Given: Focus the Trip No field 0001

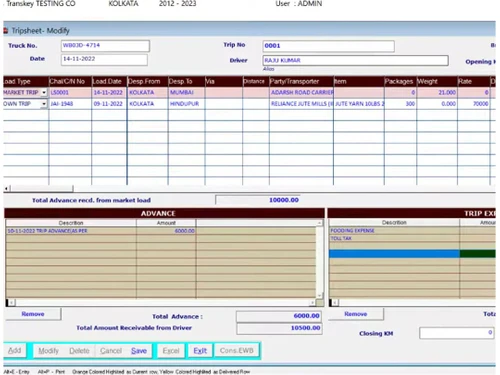Looking at the screenshot, I should pos(329,46).
